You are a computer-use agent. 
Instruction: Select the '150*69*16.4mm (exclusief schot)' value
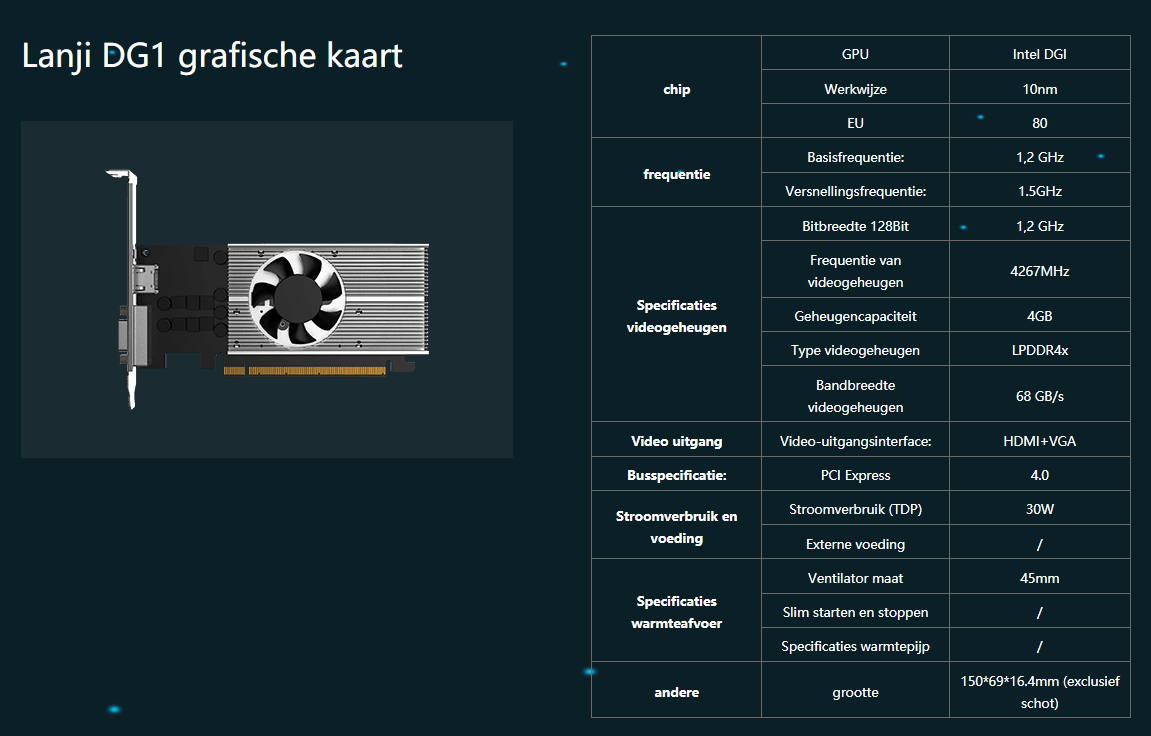1039,691
